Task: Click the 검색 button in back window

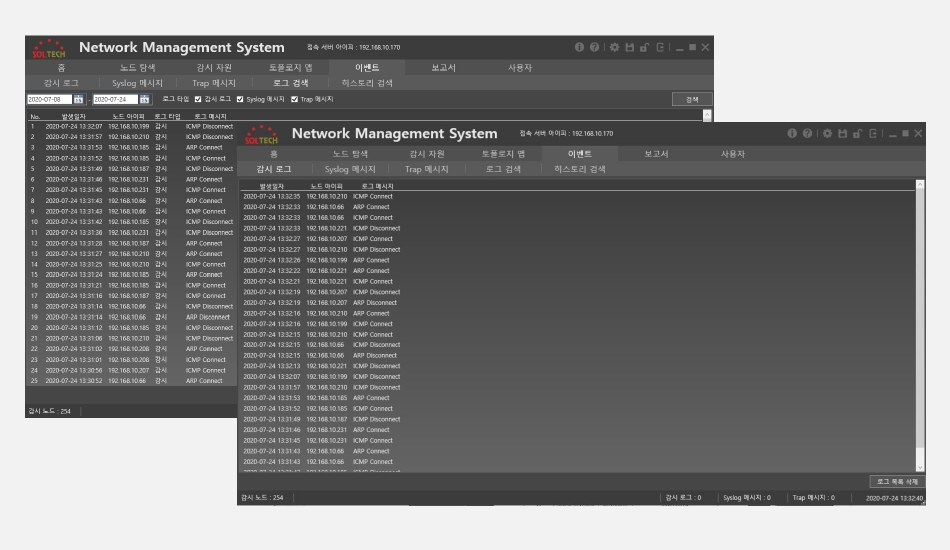Action: pyautogui.click(x=692, y=99)
